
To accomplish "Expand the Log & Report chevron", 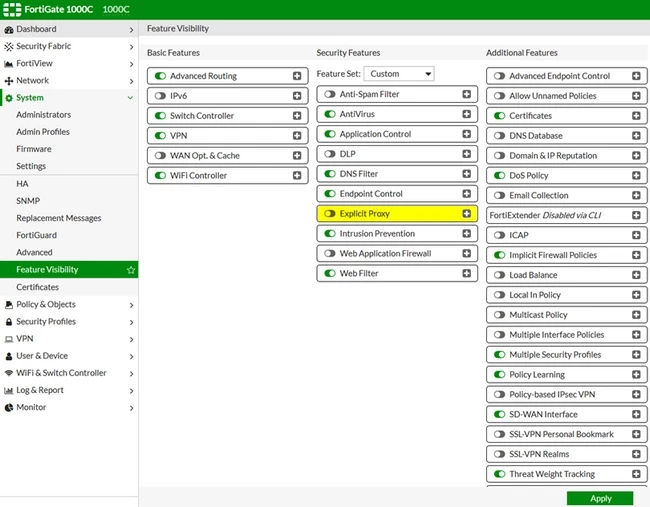I will click(131, 391).
